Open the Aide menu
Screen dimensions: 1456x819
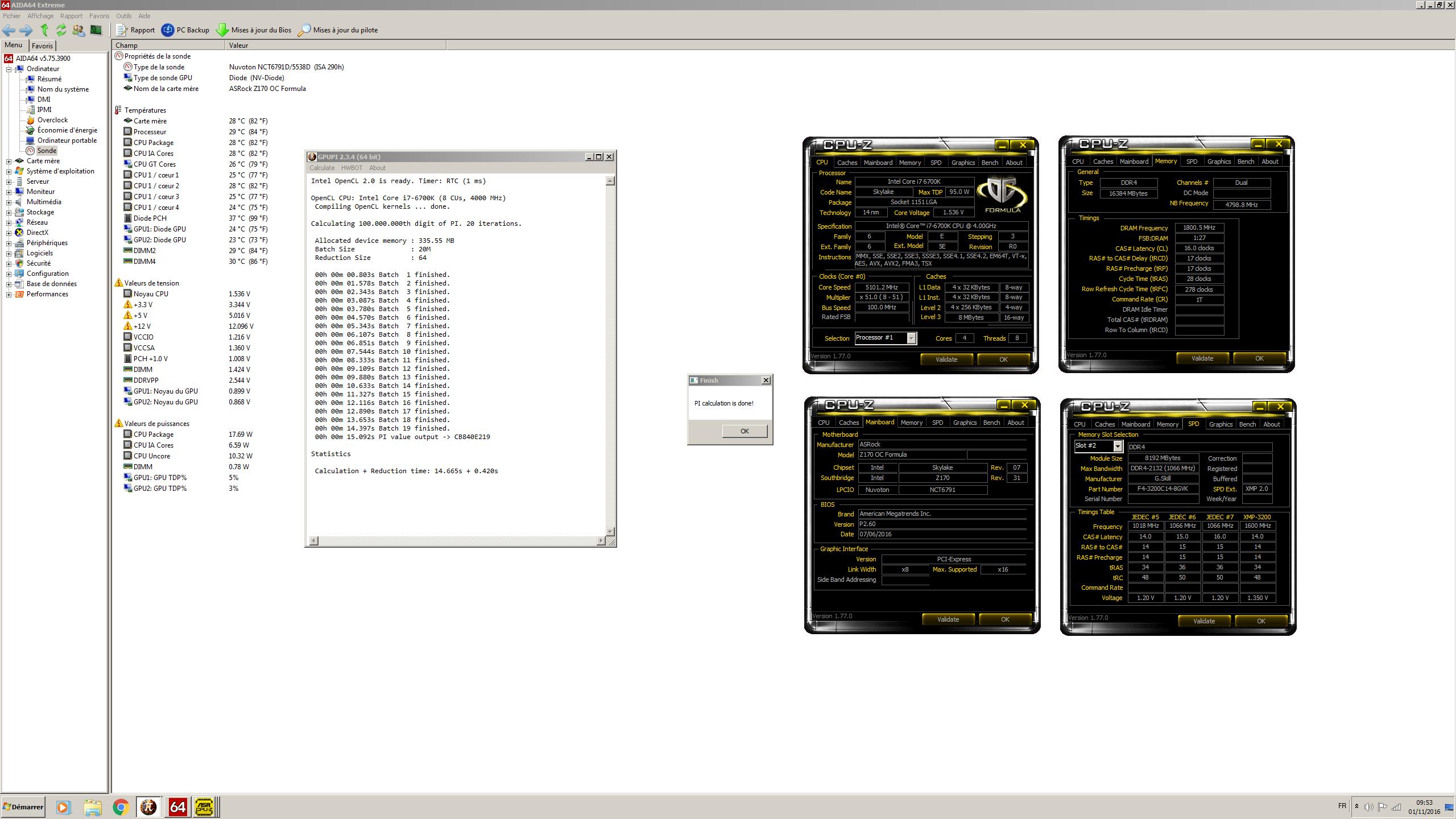point(144,16)
